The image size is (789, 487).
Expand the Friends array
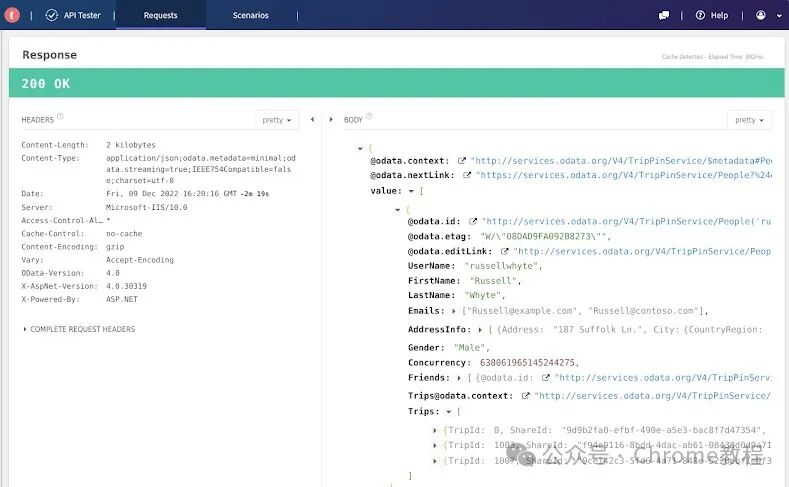pyautogui.click(x=459, y=378)
